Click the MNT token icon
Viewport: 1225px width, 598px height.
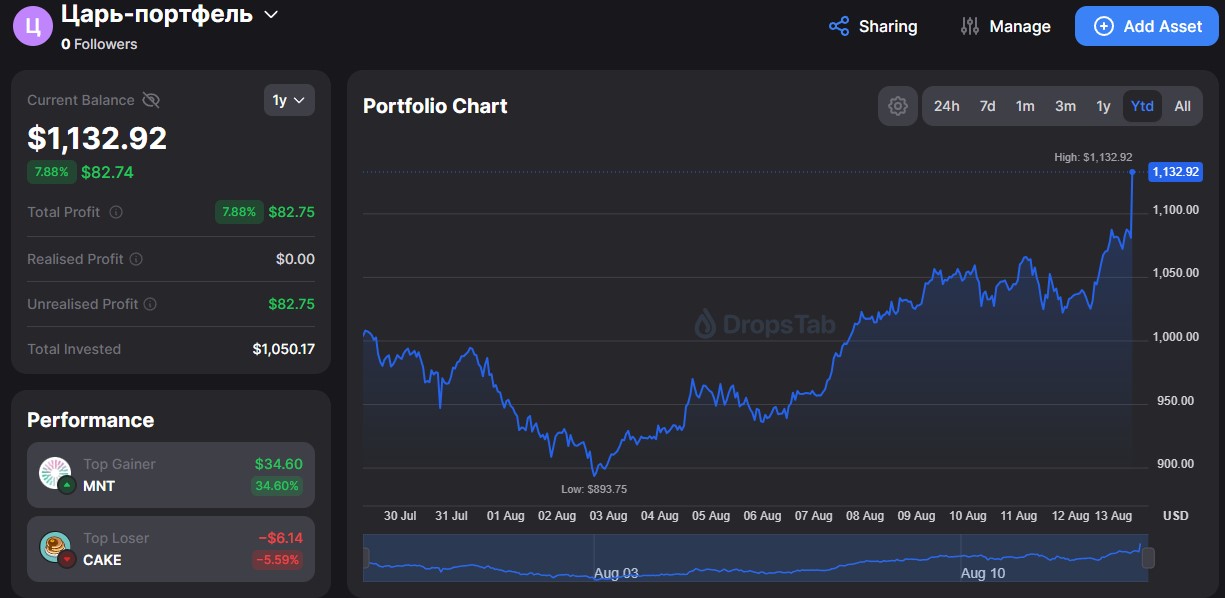pos(55,474)
